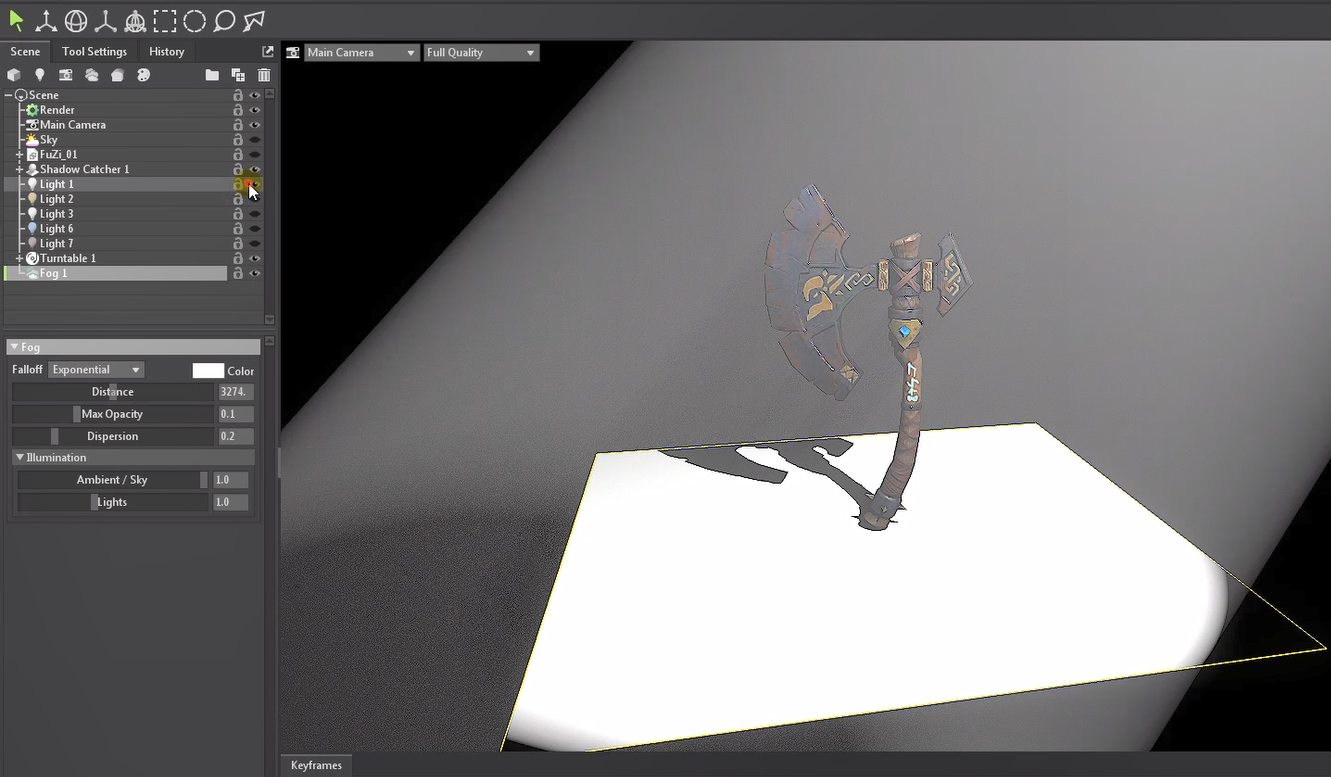Screen dimensions: 1331x777
Task: Open the Full Quality dropdown
Action: [481, 52]
